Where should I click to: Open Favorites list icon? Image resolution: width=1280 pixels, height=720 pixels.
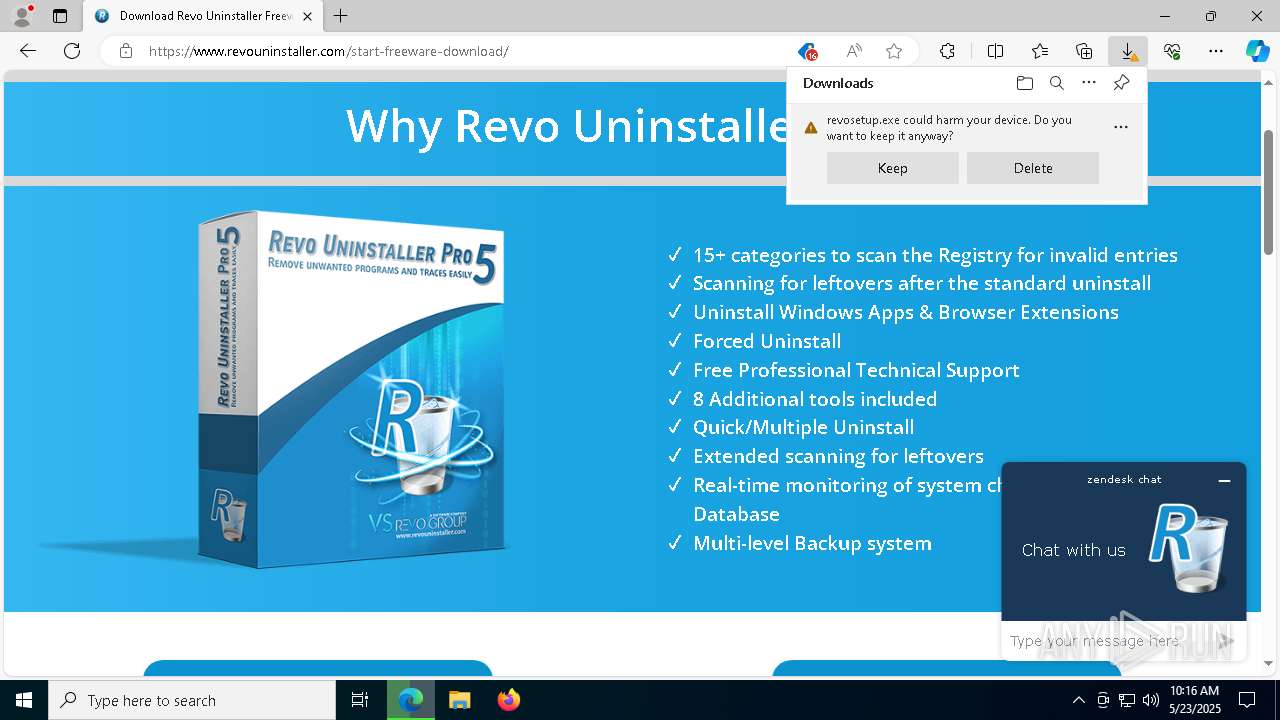(1040, 51)
